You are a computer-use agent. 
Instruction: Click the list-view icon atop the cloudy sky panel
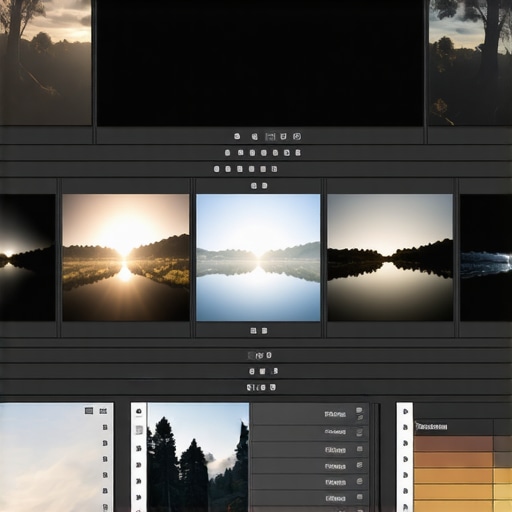coord(89,411)
